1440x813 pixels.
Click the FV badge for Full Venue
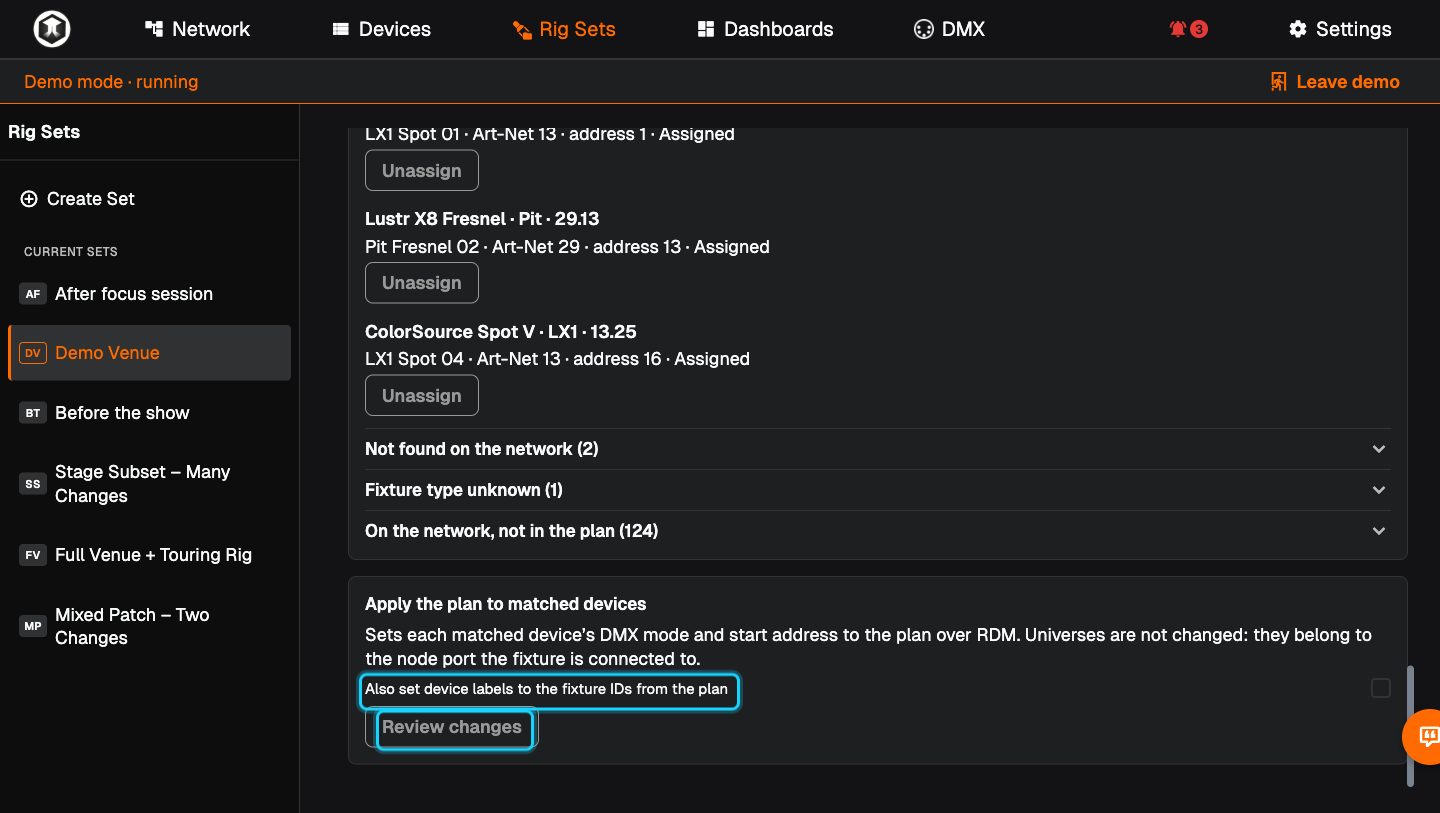[33, 555]
